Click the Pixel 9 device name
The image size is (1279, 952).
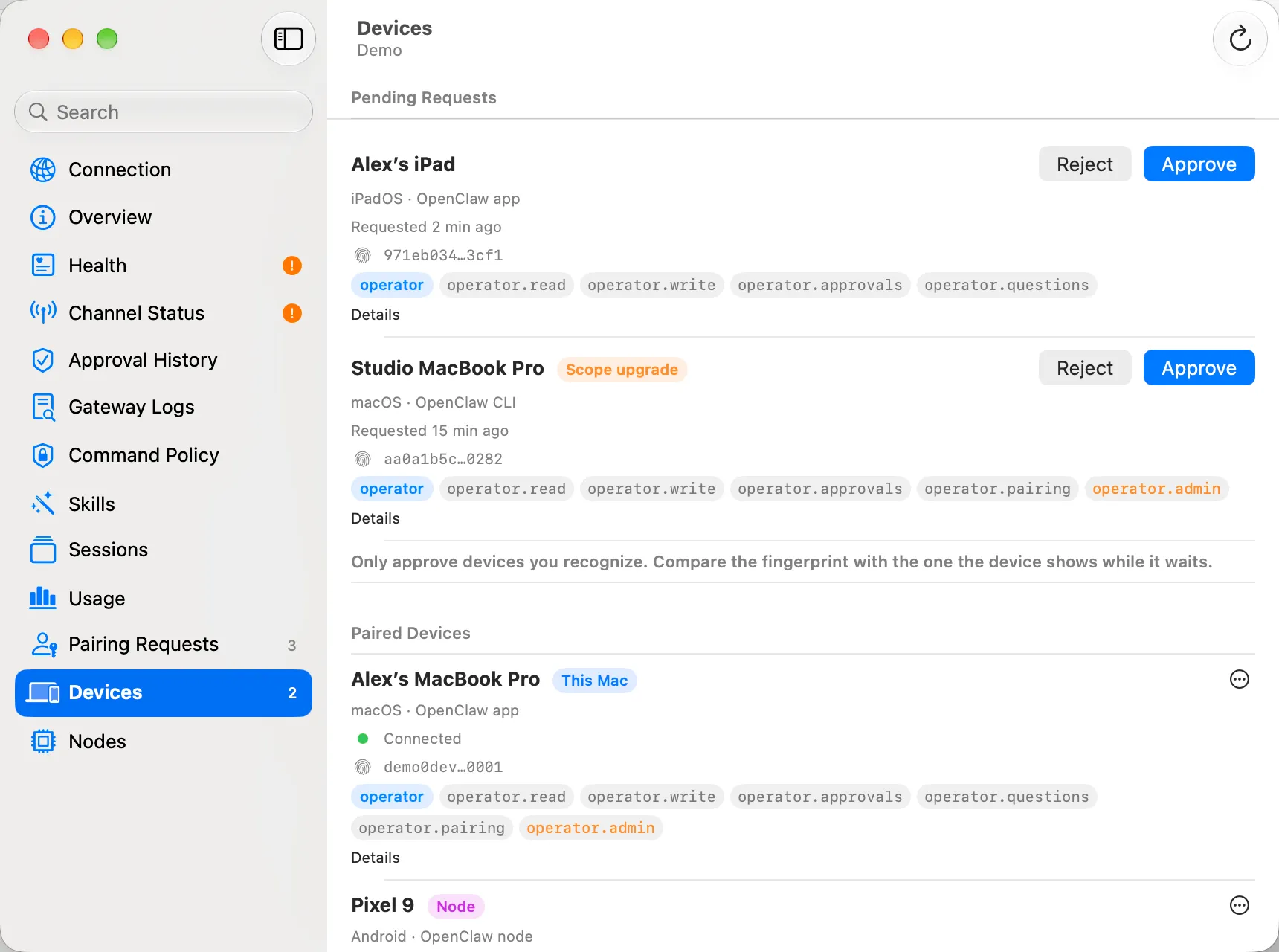pyautogui.click(x=382, y=905)
